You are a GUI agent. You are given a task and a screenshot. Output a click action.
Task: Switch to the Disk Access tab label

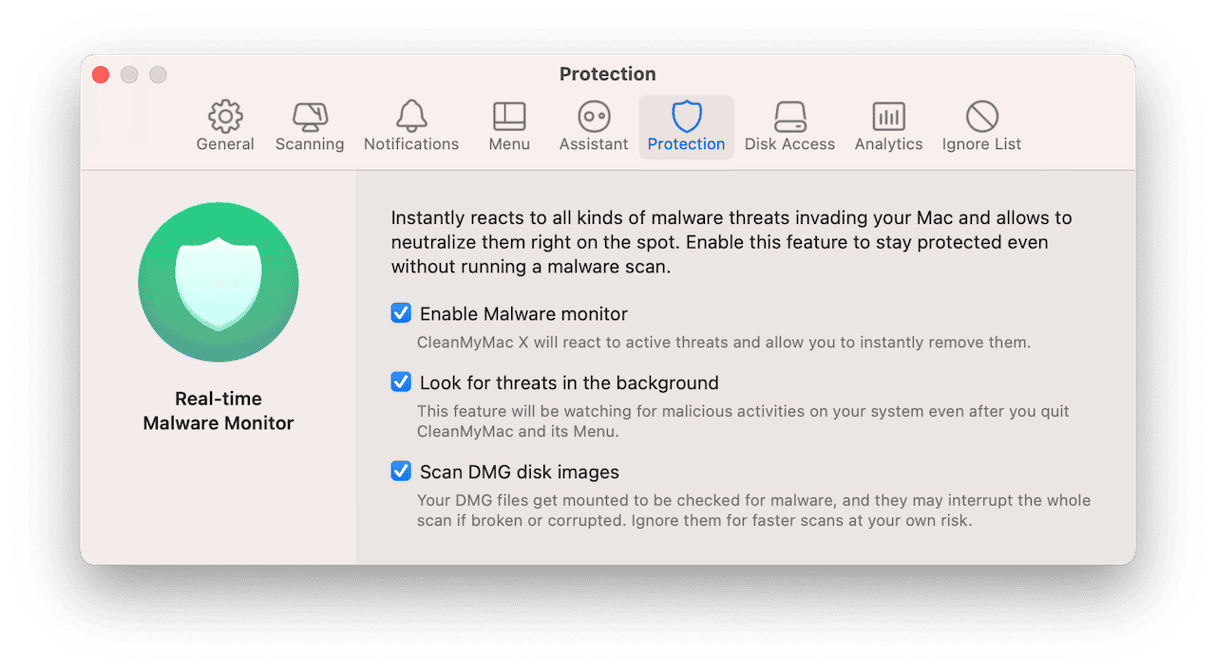click(790, 144)
